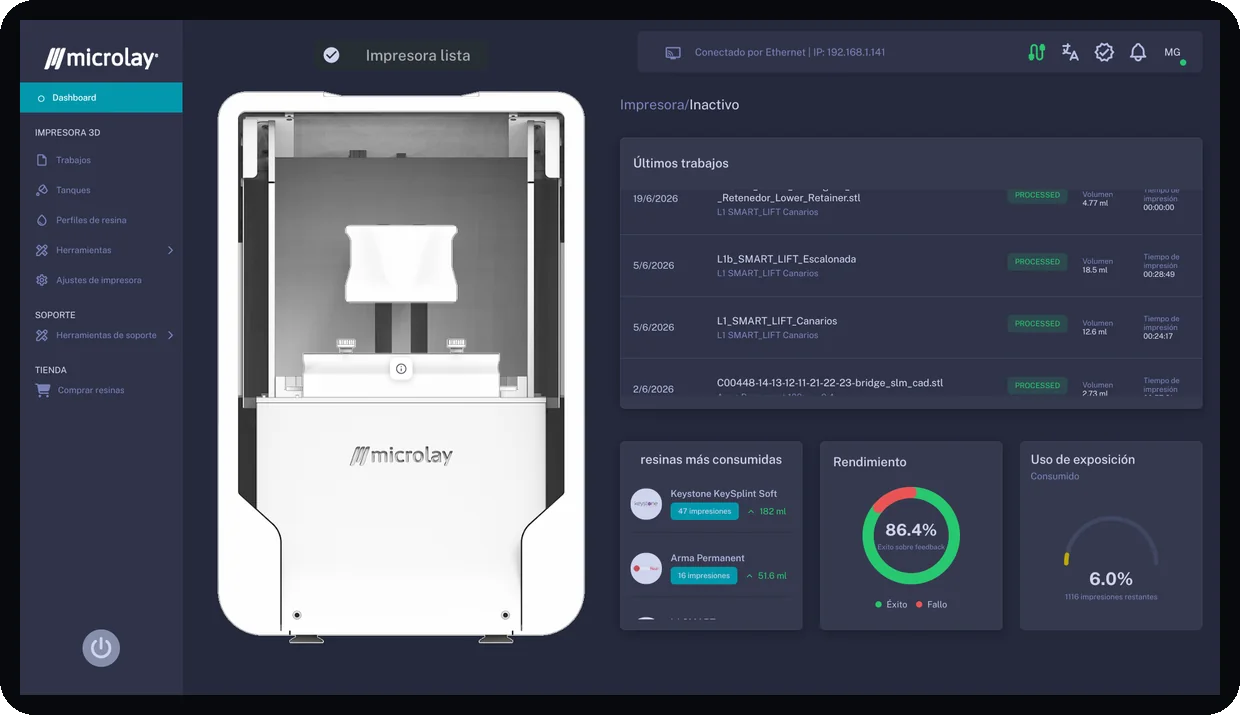Click the date 19/6/2026
The image size is (1240, 715).
655,199
